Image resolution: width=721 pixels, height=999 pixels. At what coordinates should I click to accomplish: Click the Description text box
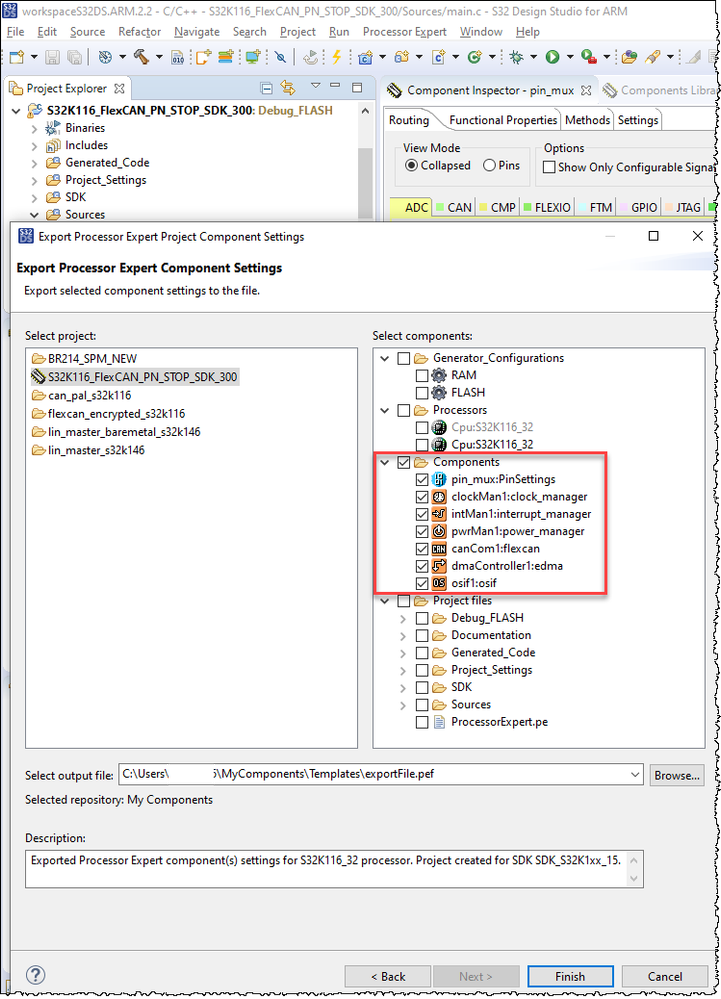coord(334,868)
